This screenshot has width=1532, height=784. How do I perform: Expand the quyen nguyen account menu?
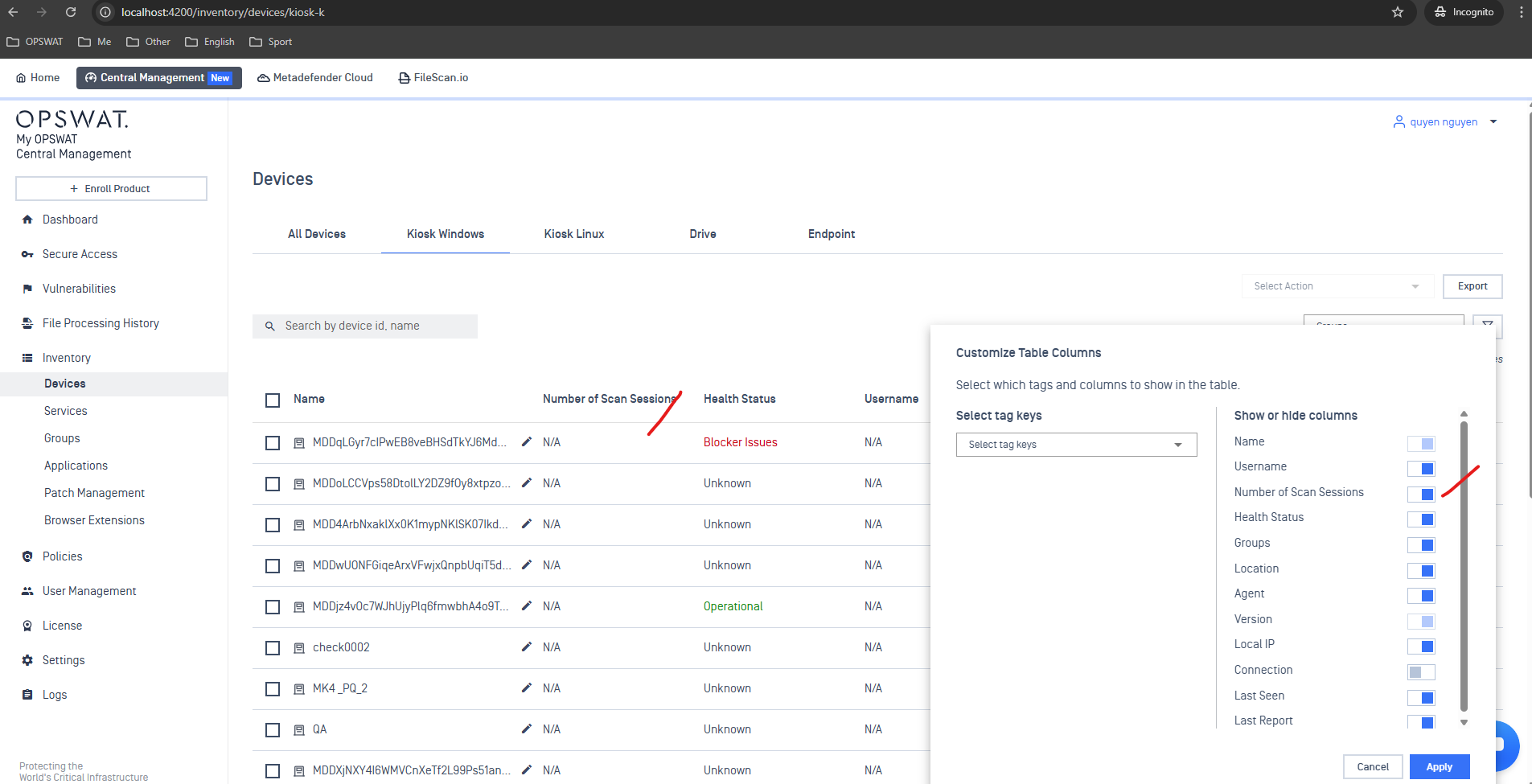(x=1493, y=122)
